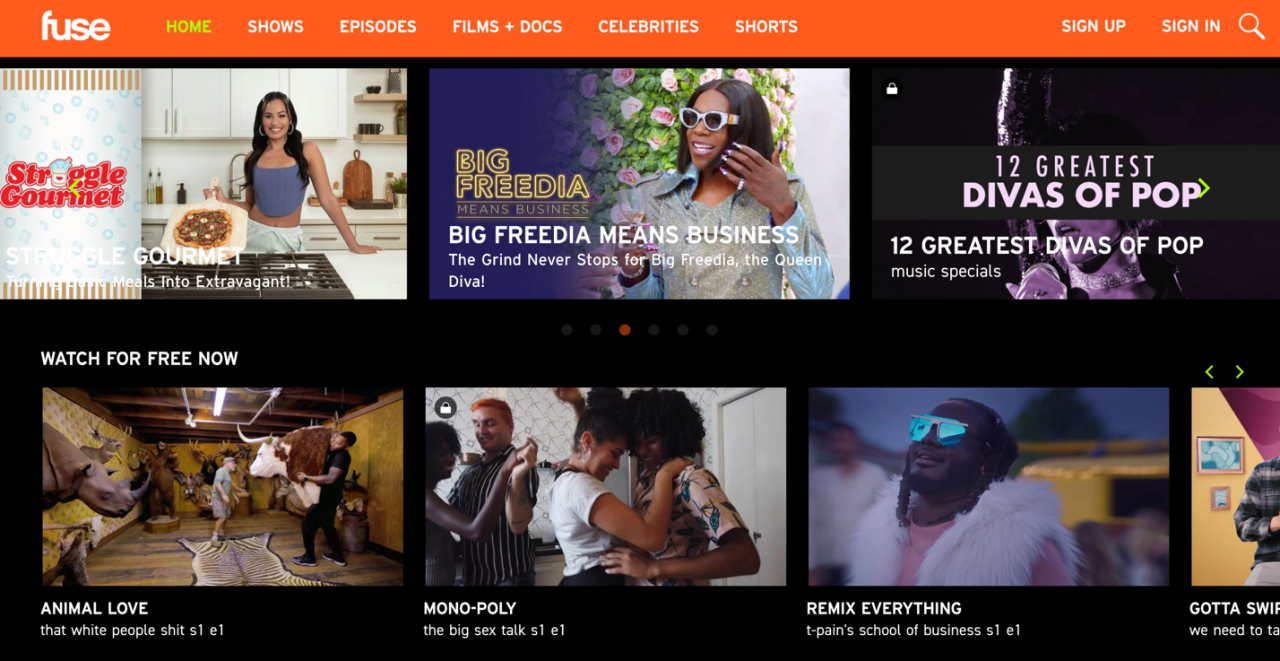The height and width of the screenshot is (661, 1280).
Task: Select the second carousel pagination dot
Action: pos(596,330)
